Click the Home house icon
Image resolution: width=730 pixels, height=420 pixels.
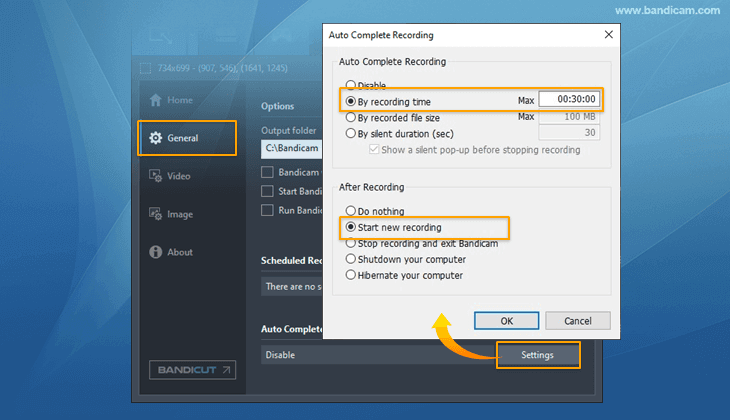[155, 100]
